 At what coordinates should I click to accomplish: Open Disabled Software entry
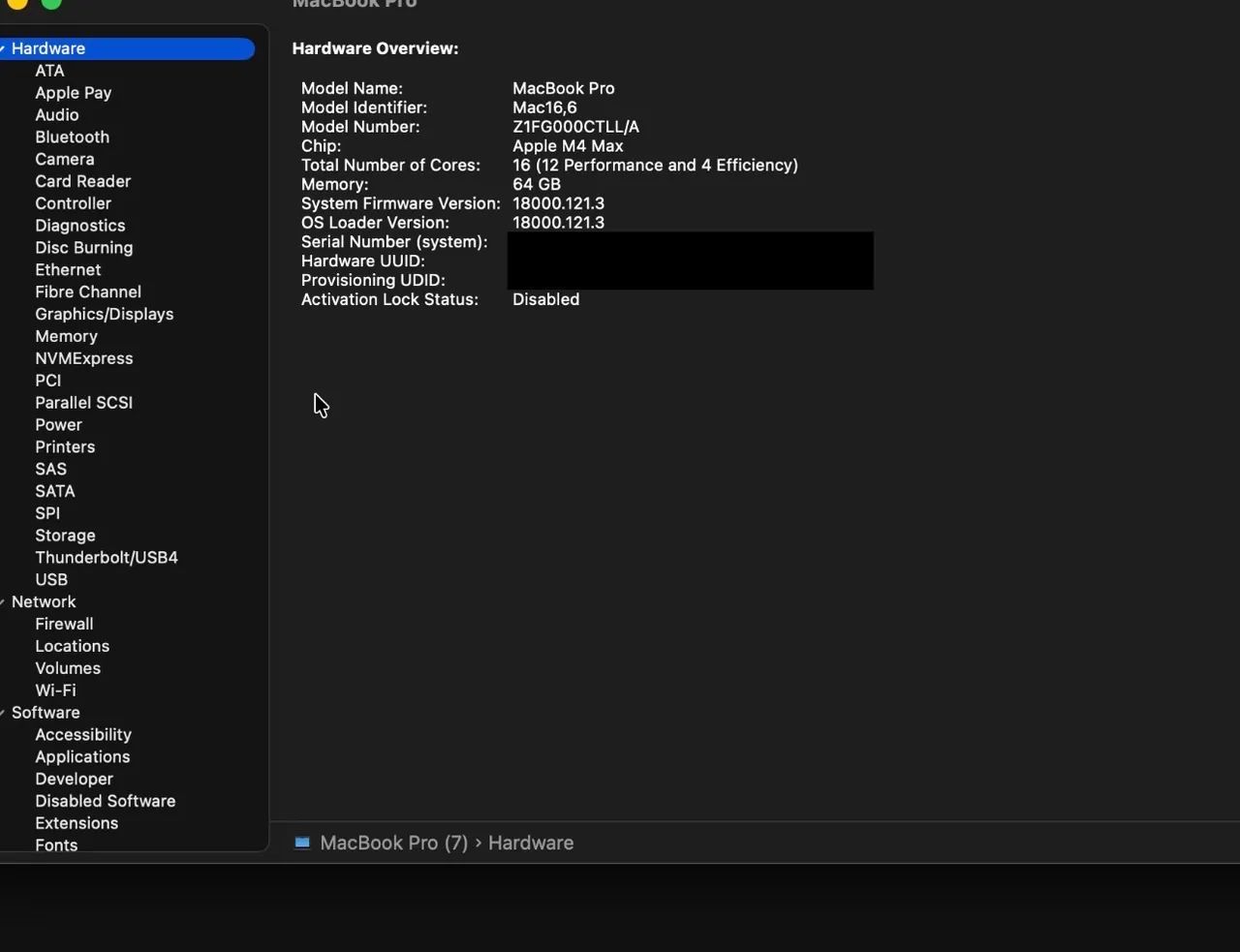106,802
